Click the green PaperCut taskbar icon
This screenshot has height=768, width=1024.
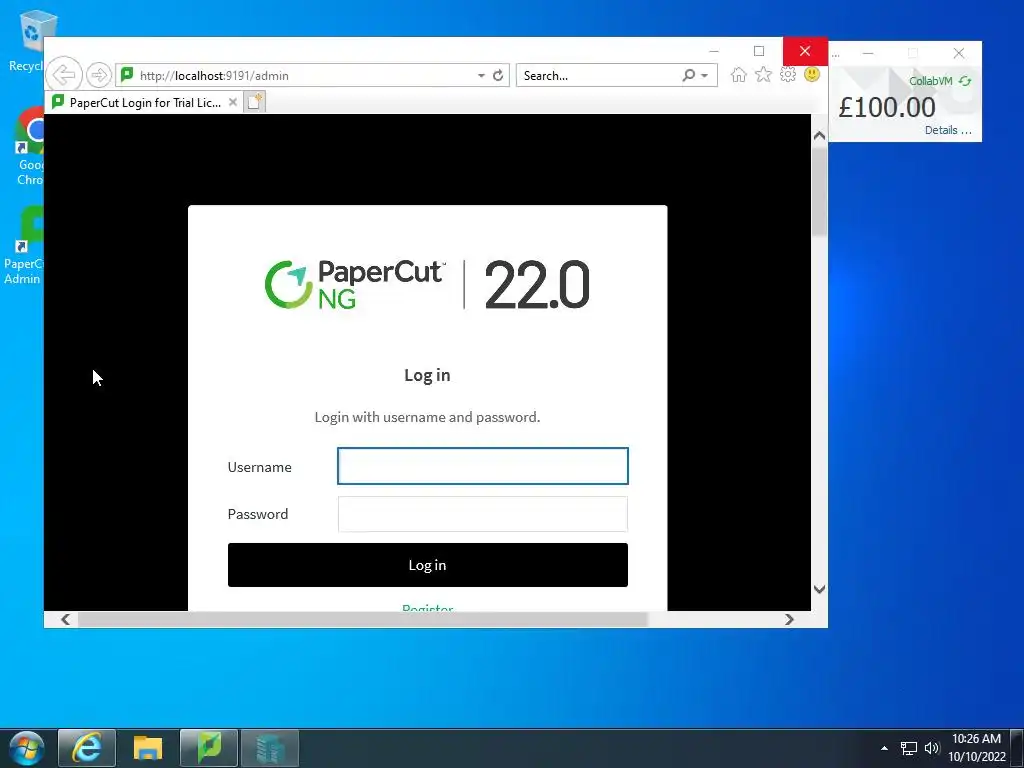tap(209, 748)
